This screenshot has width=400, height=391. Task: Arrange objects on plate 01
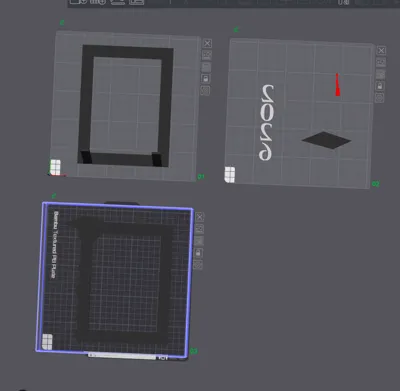tap(206, 67)
